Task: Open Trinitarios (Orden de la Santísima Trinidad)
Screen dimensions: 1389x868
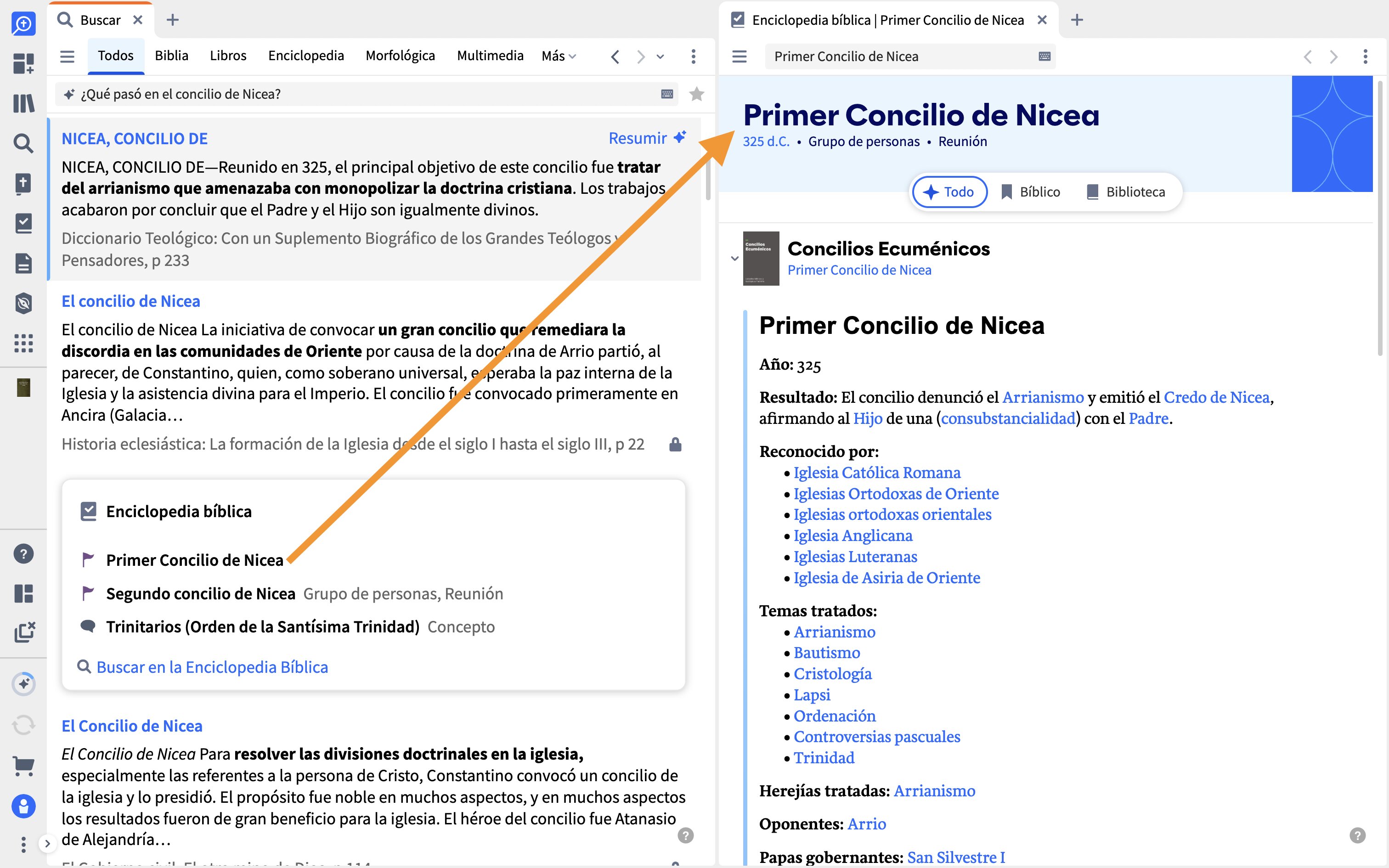Action: (263, 627)
